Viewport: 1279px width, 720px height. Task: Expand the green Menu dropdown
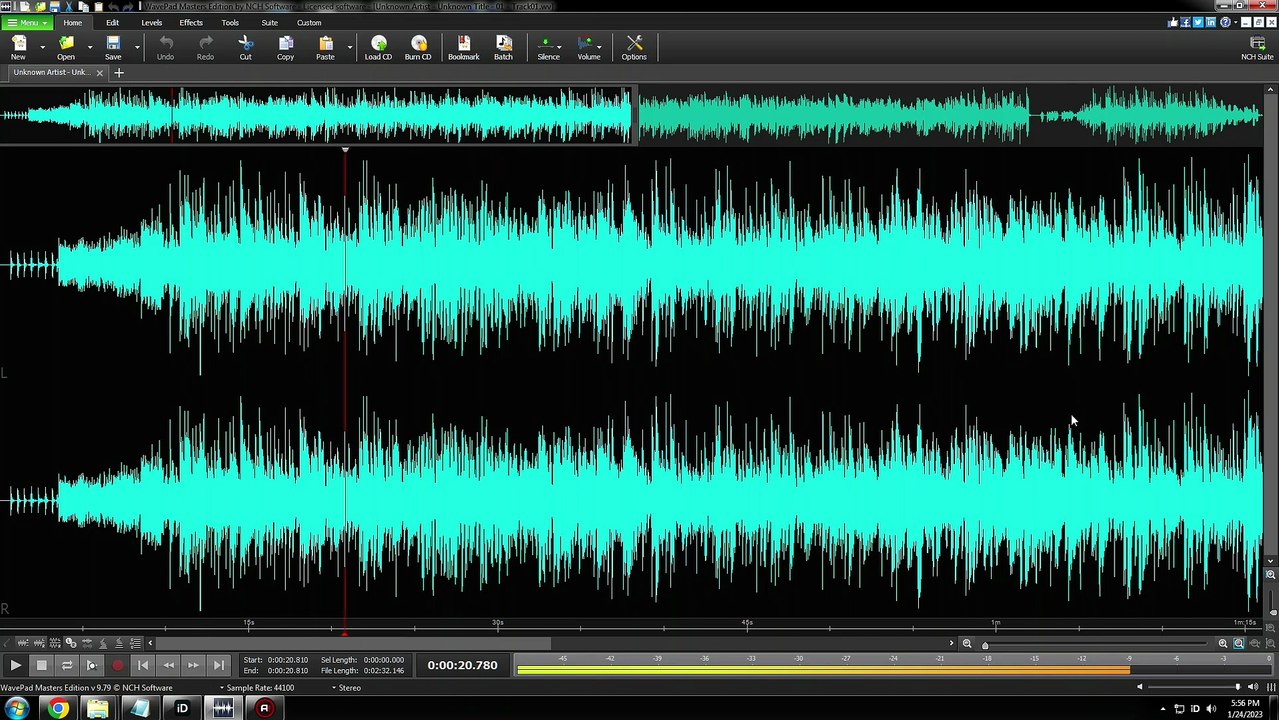click(x=27, y=22)
